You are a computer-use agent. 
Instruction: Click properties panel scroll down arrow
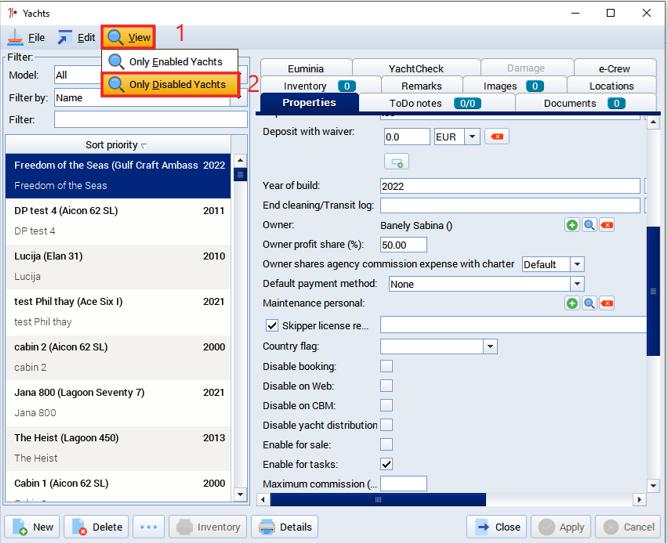point(653,485)
